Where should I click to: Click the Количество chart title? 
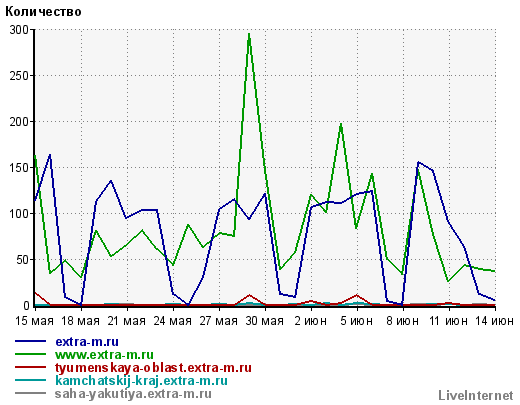43,12
